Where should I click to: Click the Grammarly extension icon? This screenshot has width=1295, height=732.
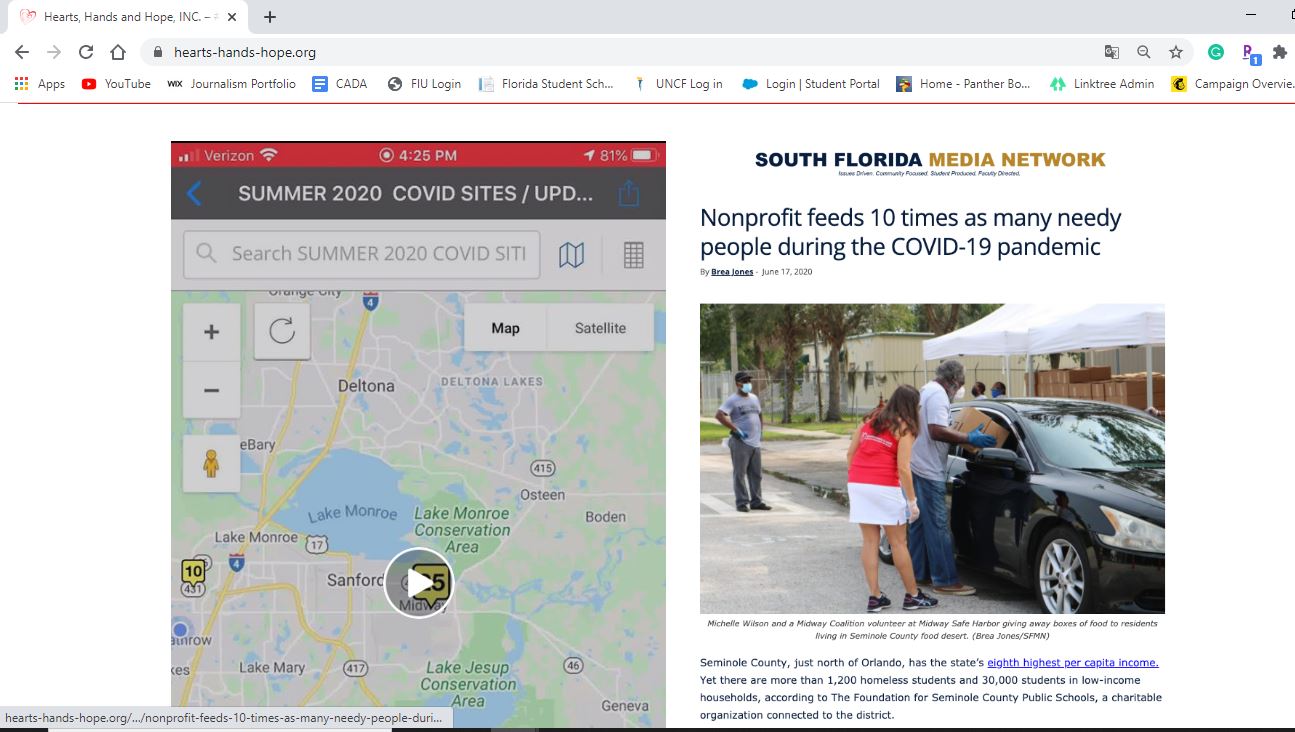pos(1216,52)
